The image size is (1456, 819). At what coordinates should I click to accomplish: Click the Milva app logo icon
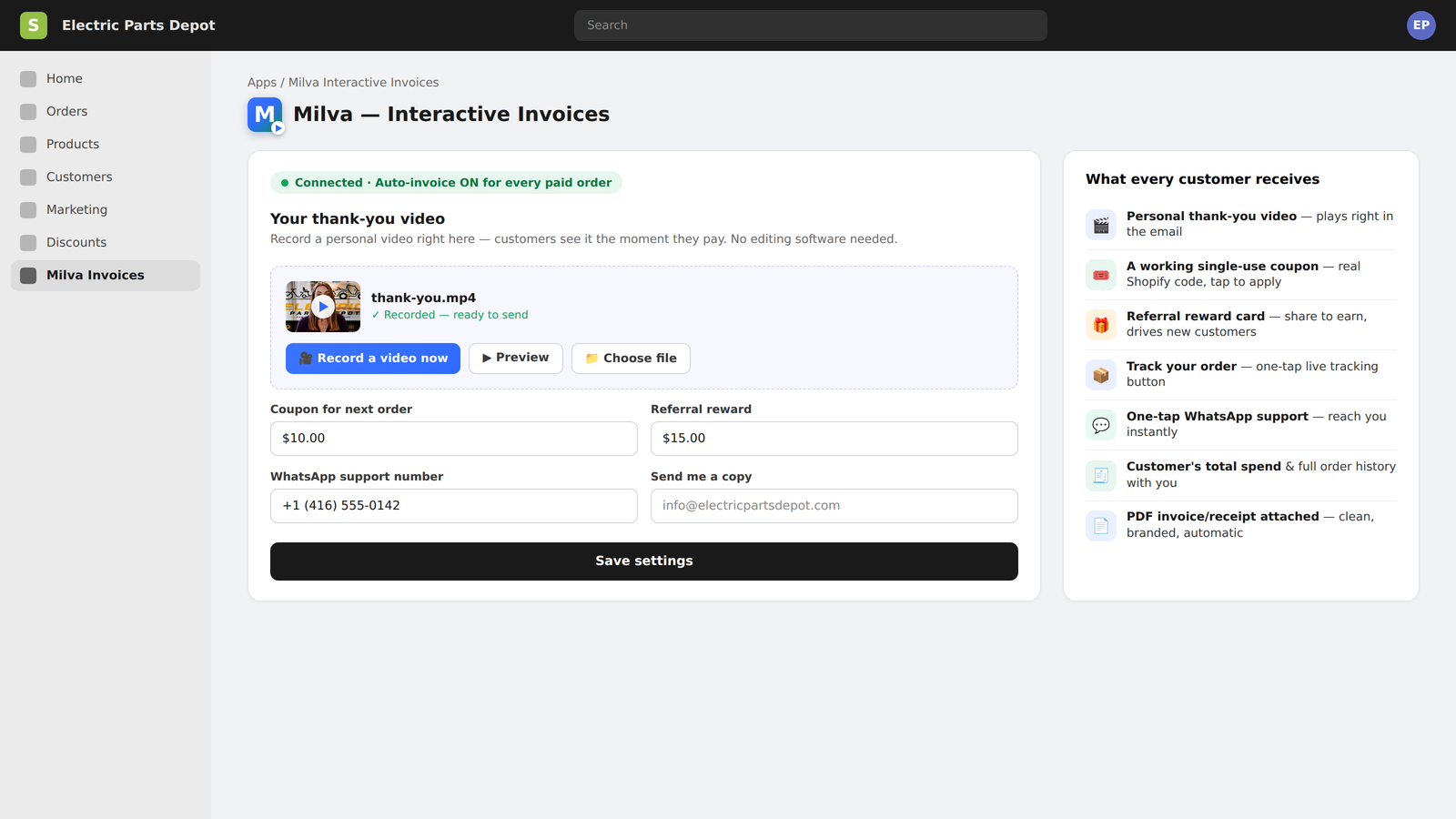(265, 115)
